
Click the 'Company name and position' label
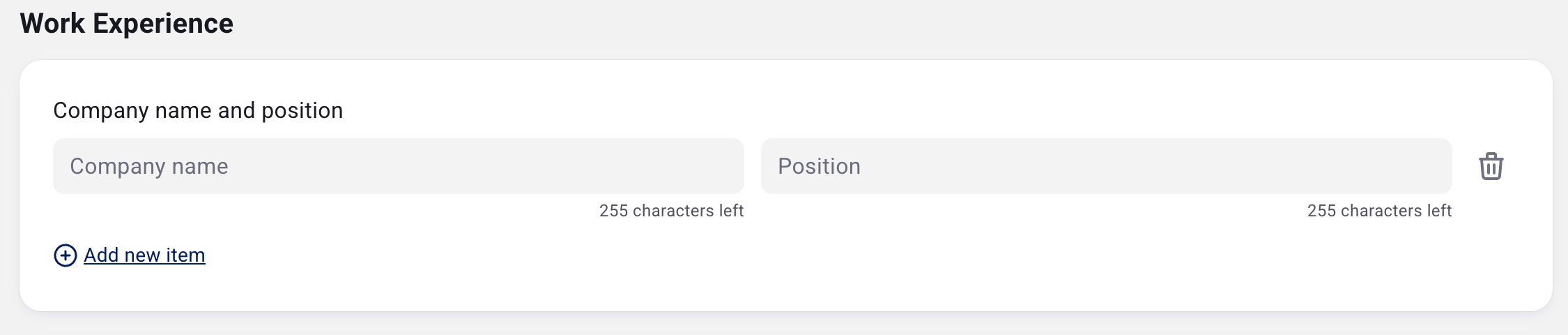click(x=198, y=110)
